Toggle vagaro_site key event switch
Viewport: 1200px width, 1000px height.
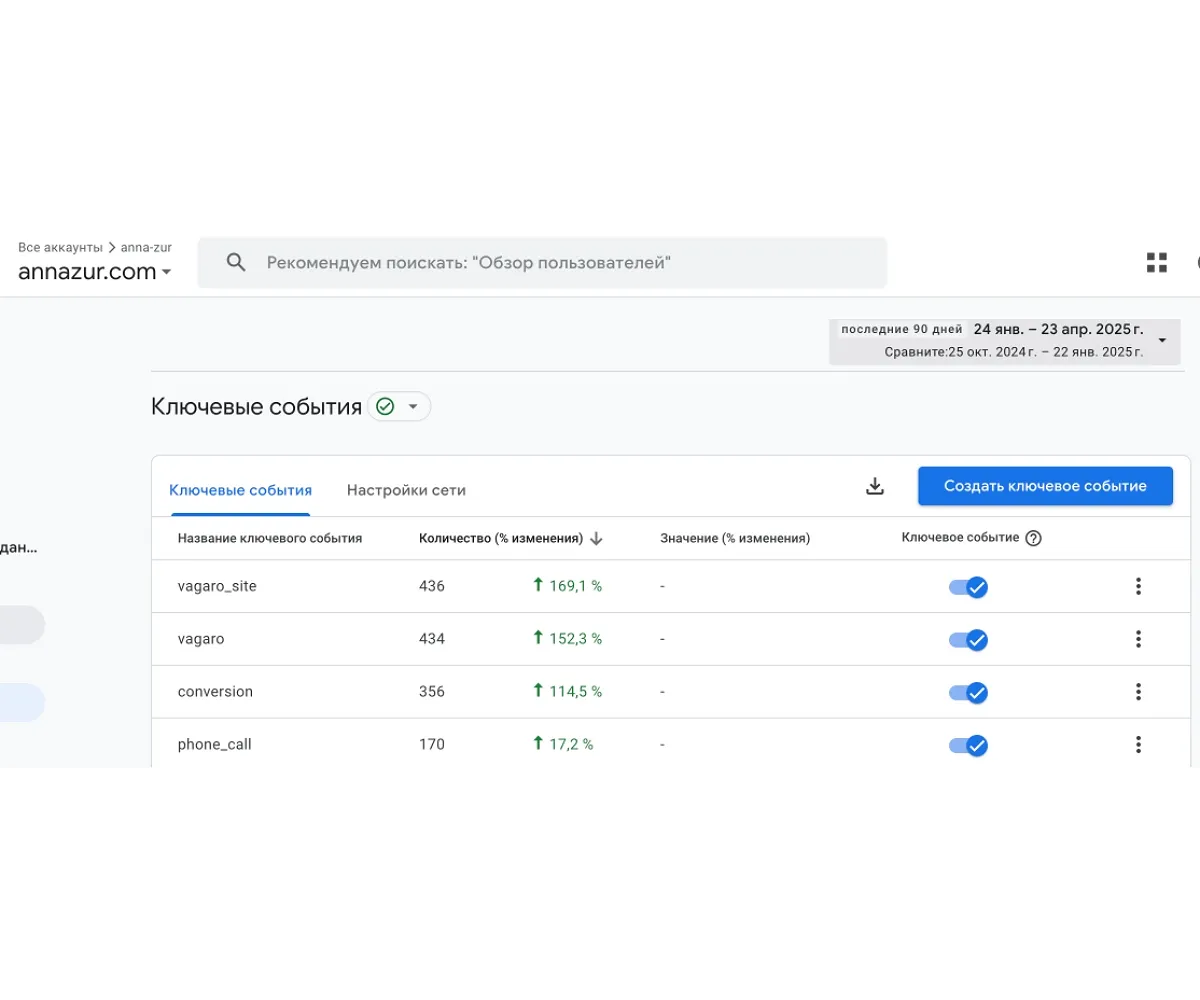[968, 587]
